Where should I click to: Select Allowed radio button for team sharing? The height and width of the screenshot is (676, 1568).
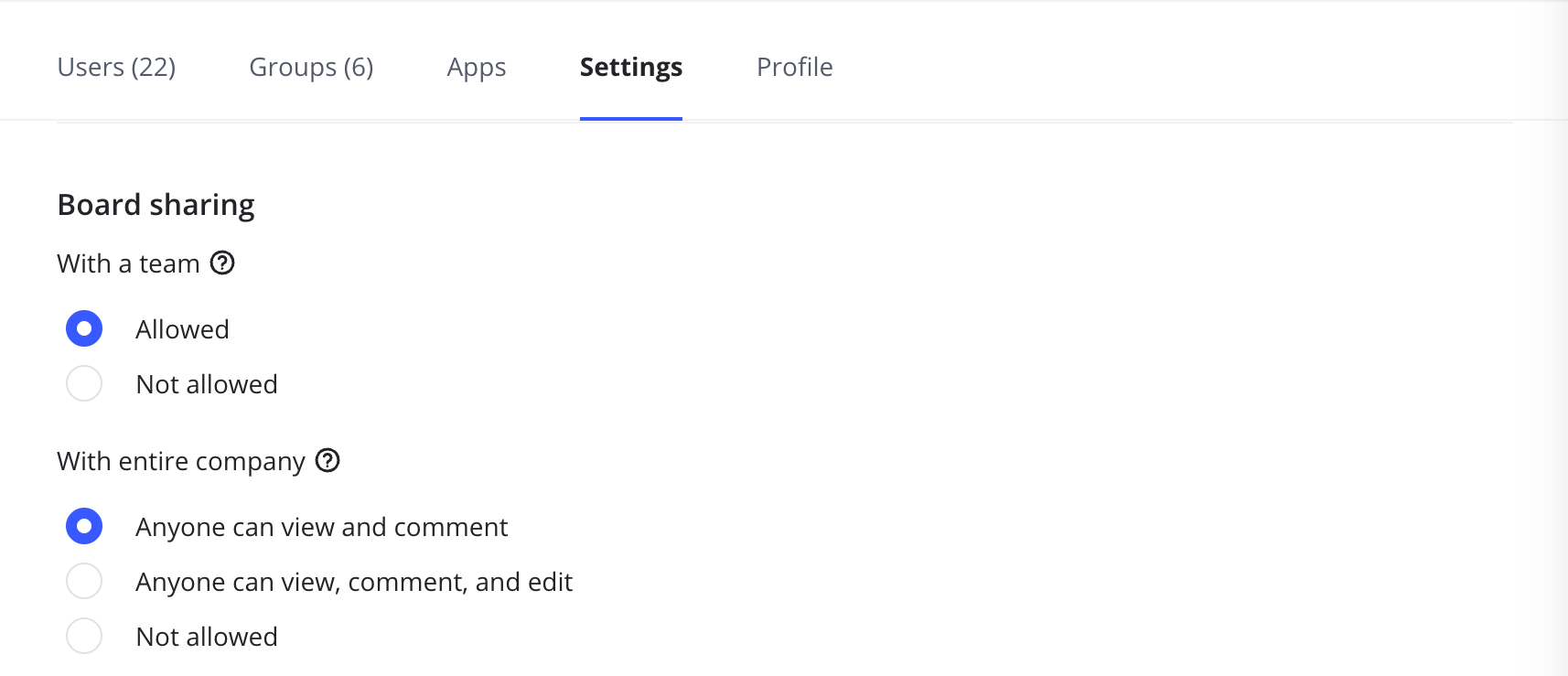click(84, 328)
